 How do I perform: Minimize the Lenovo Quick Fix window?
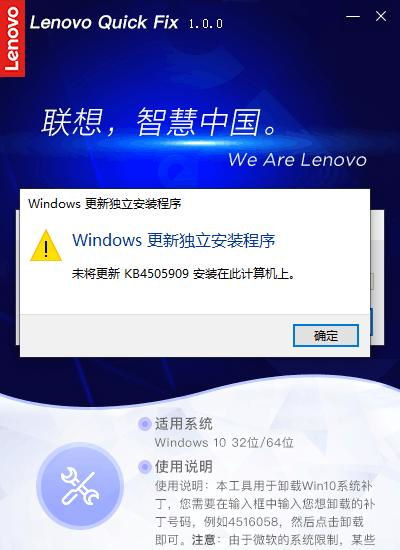click(353, 16)
